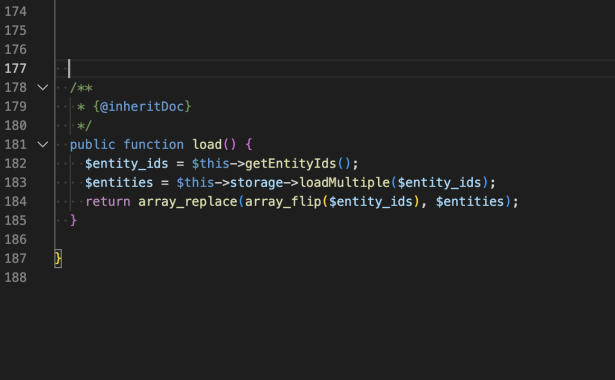Click the 'load' method name
The width and height of the screenshot is (615, 380).
[207, 145]
